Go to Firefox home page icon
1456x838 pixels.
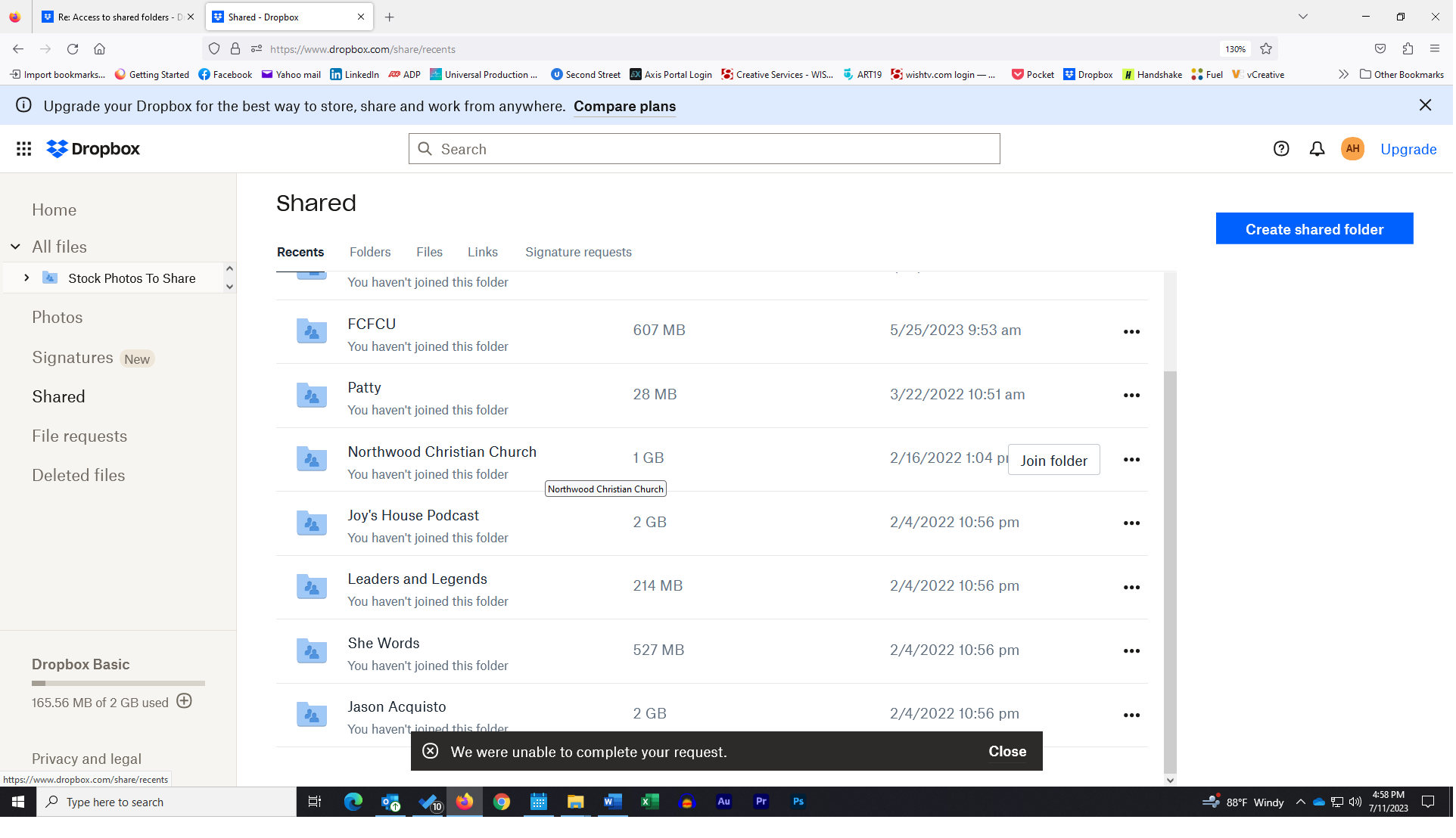point(99,49)
